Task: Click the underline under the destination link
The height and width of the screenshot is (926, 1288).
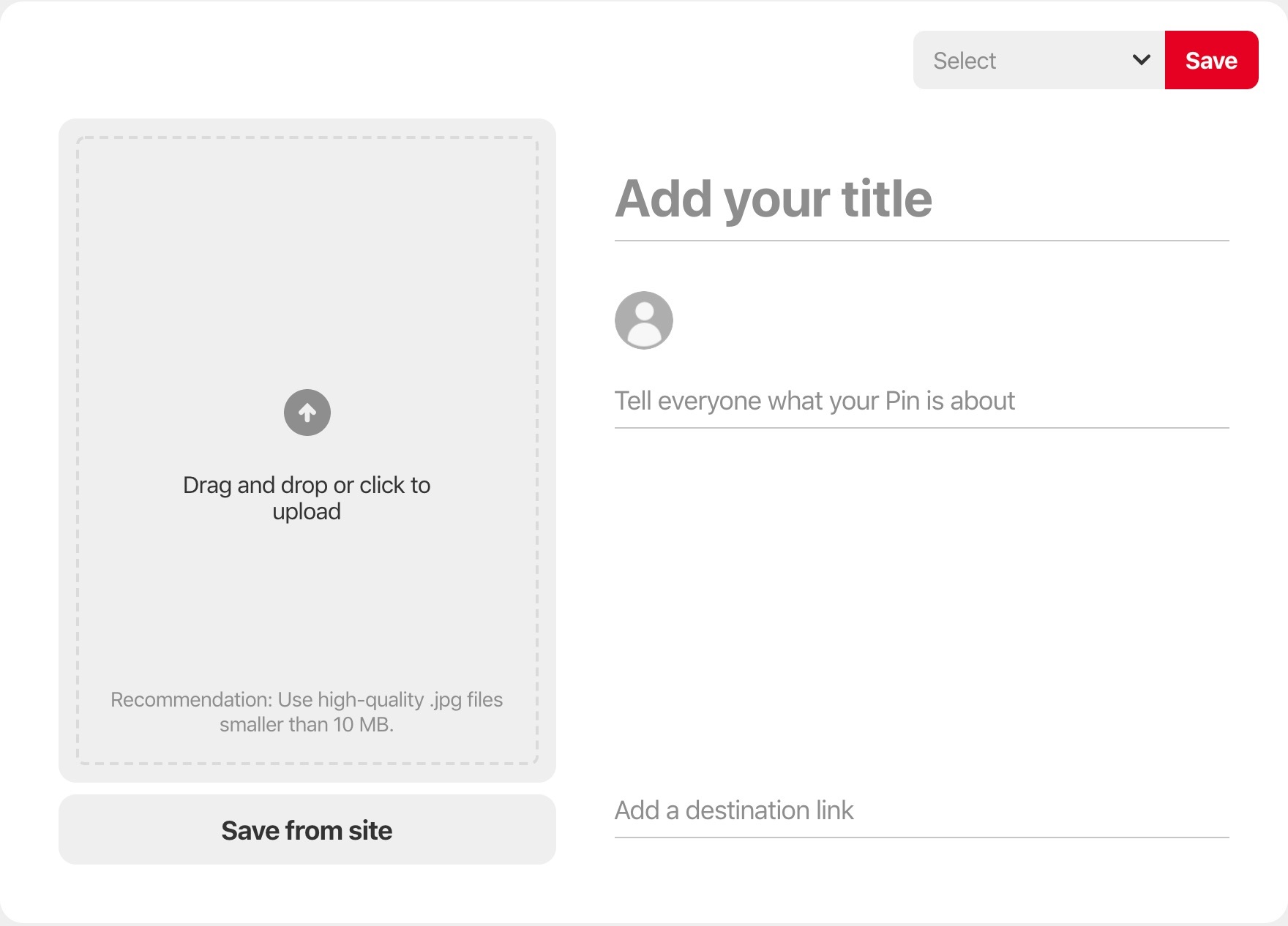Action: coord(921,837)
